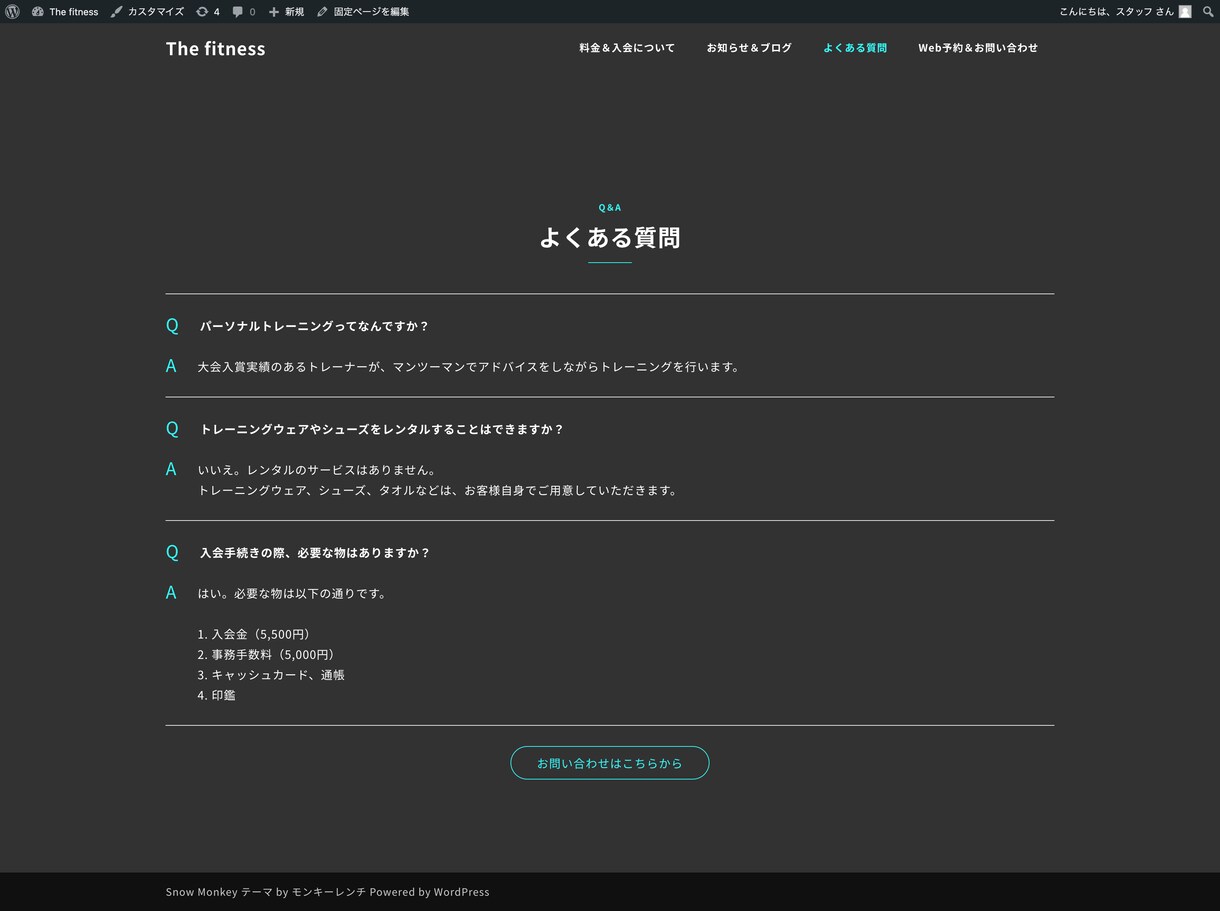Click the question 入会手続きの際、必要な物はありますか？
The image size is (1220, 911).
point(315,553)
